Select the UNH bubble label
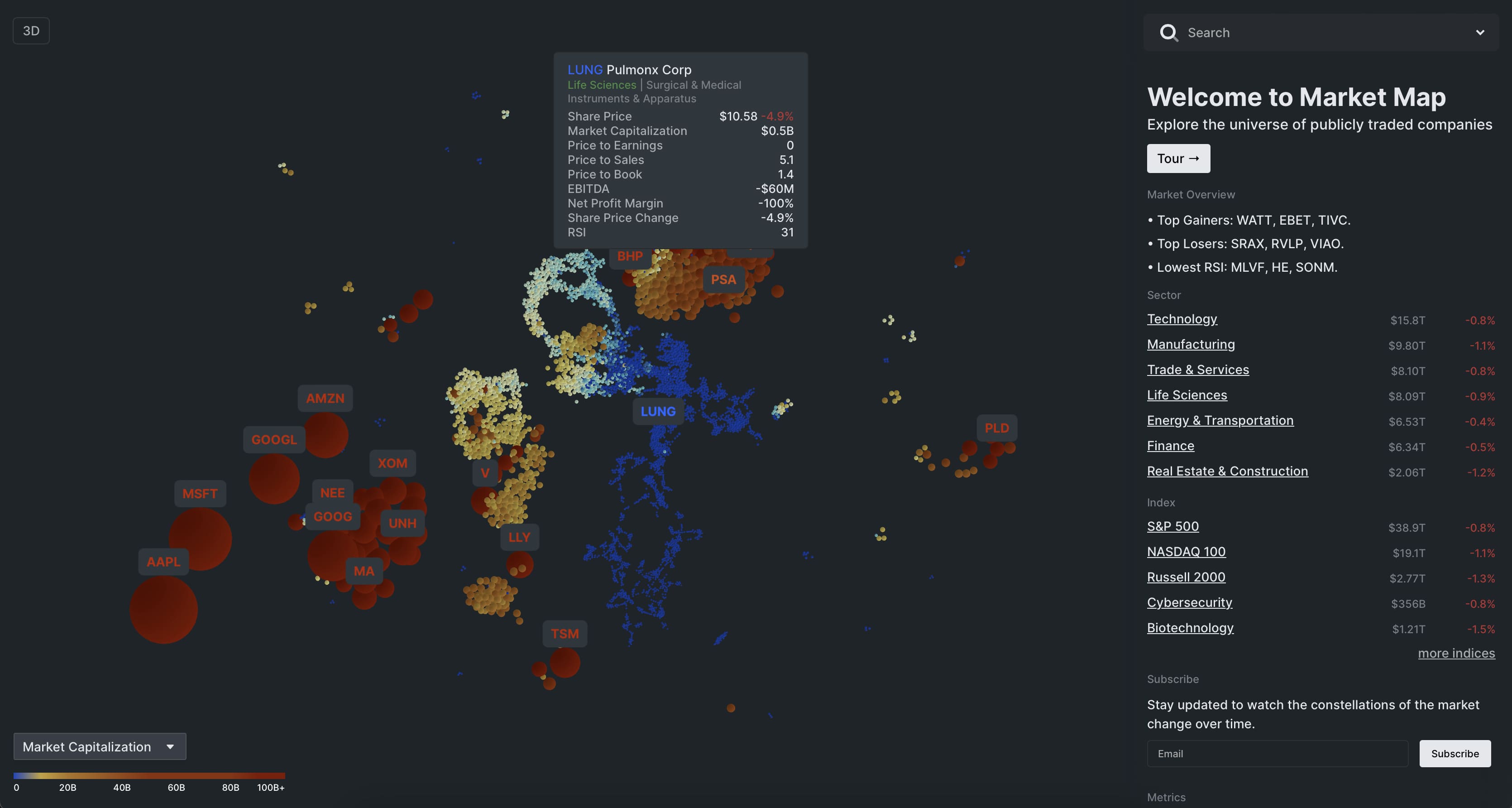The height and width of the screenshot is (808, 1512). pos(402,523)
